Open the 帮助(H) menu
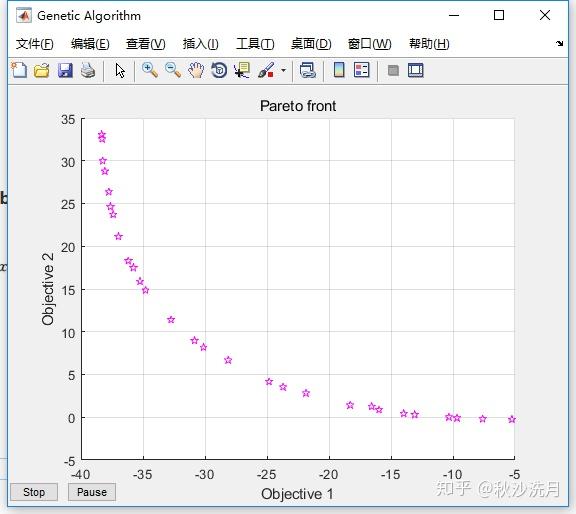The height and width of the screenshot is (514, 576). (429, 44)
